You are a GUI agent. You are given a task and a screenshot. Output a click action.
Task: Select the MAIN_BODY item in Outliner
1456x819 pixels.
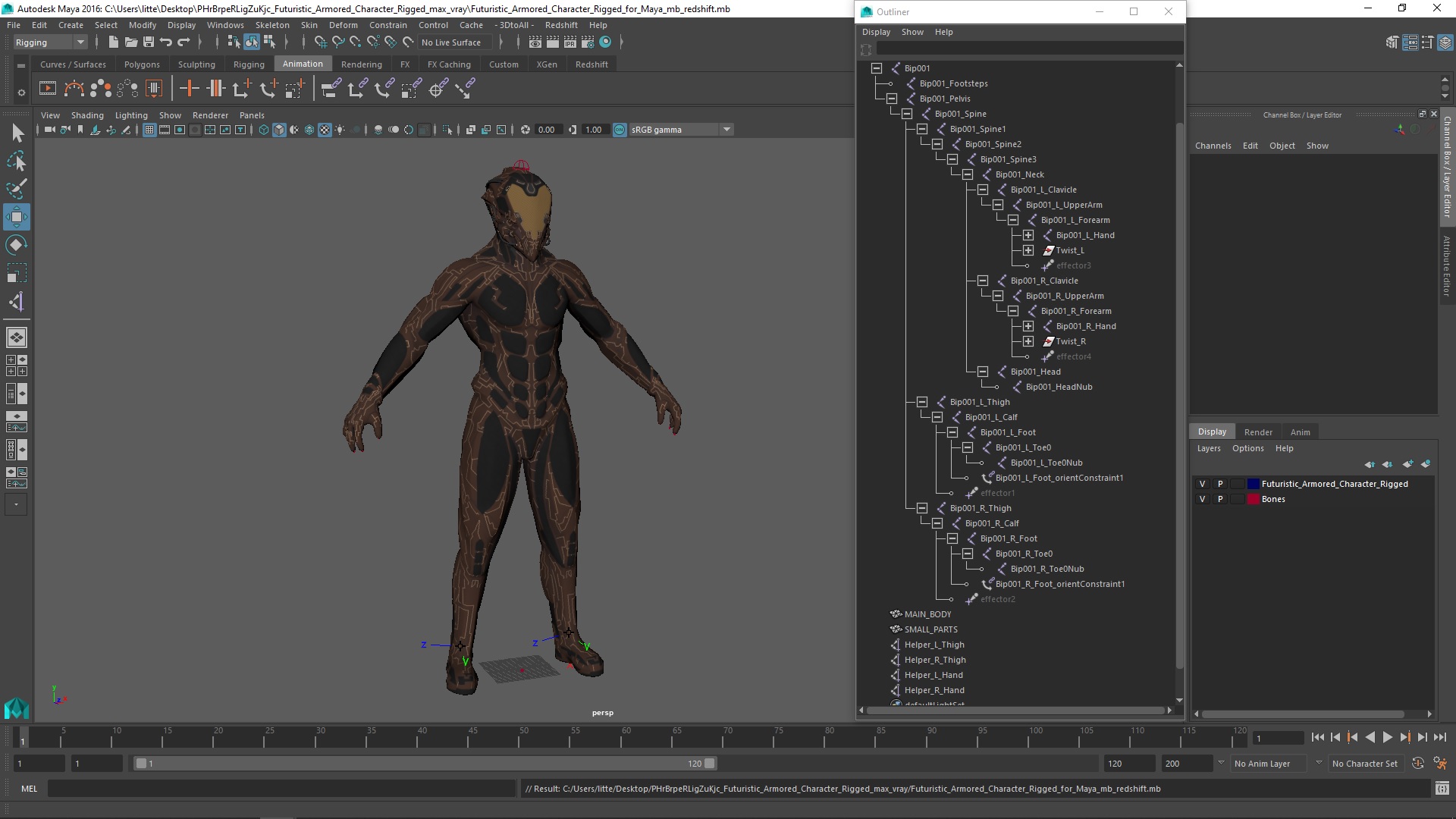[927, 614]
